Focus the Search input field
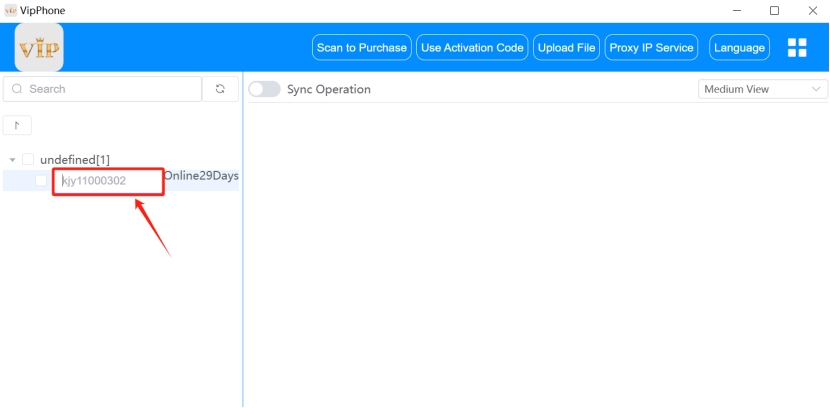This screenshot has height=408, width=830. click(102, 89)
